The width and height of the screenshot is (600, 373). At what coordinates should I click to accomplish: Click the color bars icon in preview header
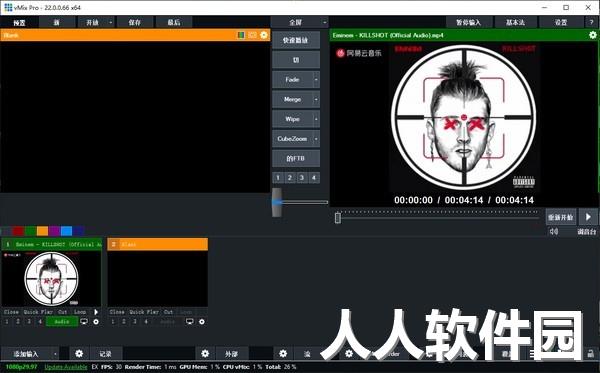241,35
